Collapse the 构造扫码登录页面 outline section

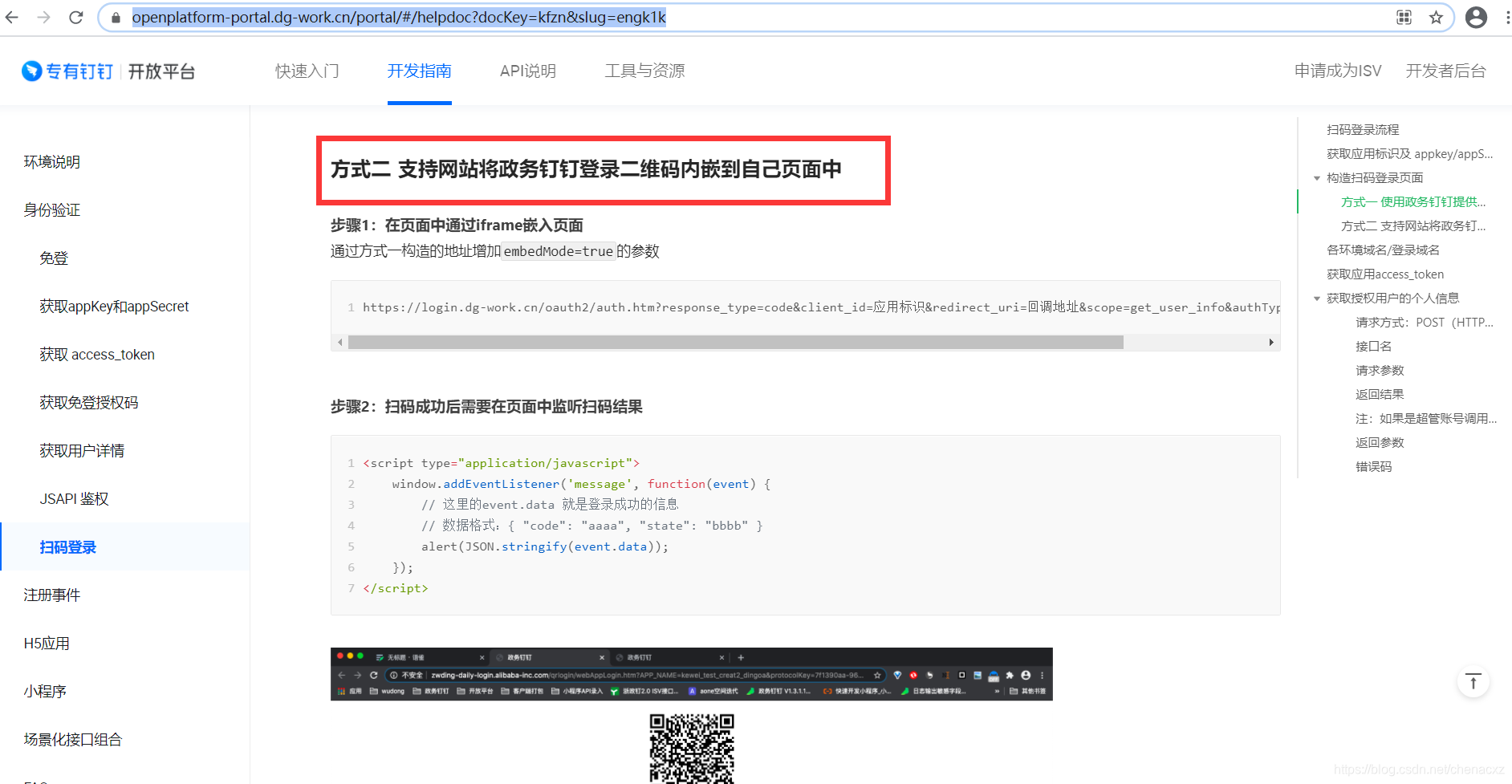[1317, 178]
